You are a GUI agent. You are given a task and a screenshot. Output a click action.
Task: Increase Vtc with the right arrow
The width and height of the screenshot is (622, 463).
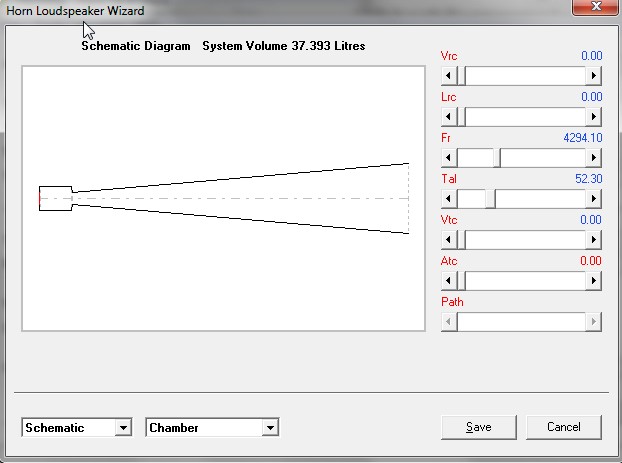pyautogui.click(x=593, y=240)
